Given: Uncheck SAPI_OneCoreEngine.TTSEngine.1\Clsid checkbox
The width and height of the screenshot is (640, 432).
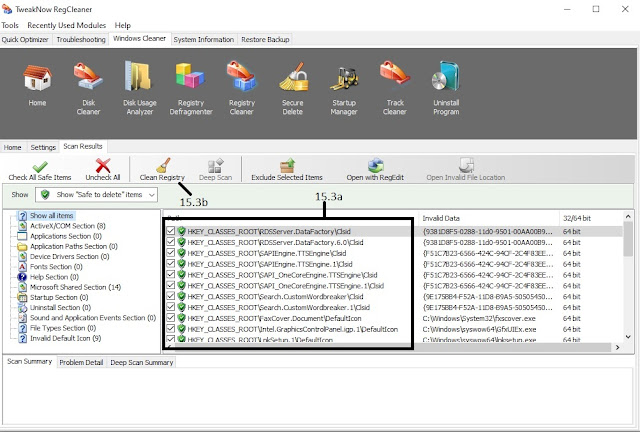Looking at the screenshot, I should click(x=171, y=285).
